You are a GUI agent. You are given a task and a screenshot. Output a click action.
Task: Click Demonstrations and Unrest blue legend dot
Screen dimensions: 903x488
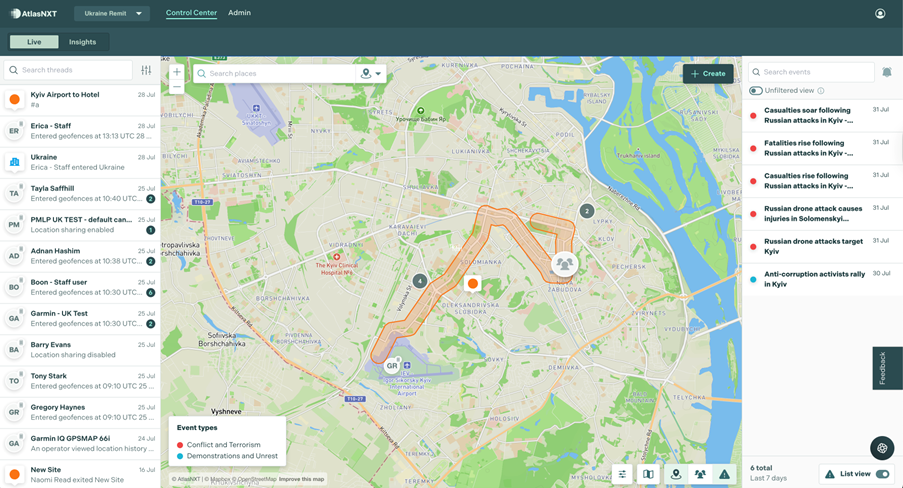(x=180, y=456)
